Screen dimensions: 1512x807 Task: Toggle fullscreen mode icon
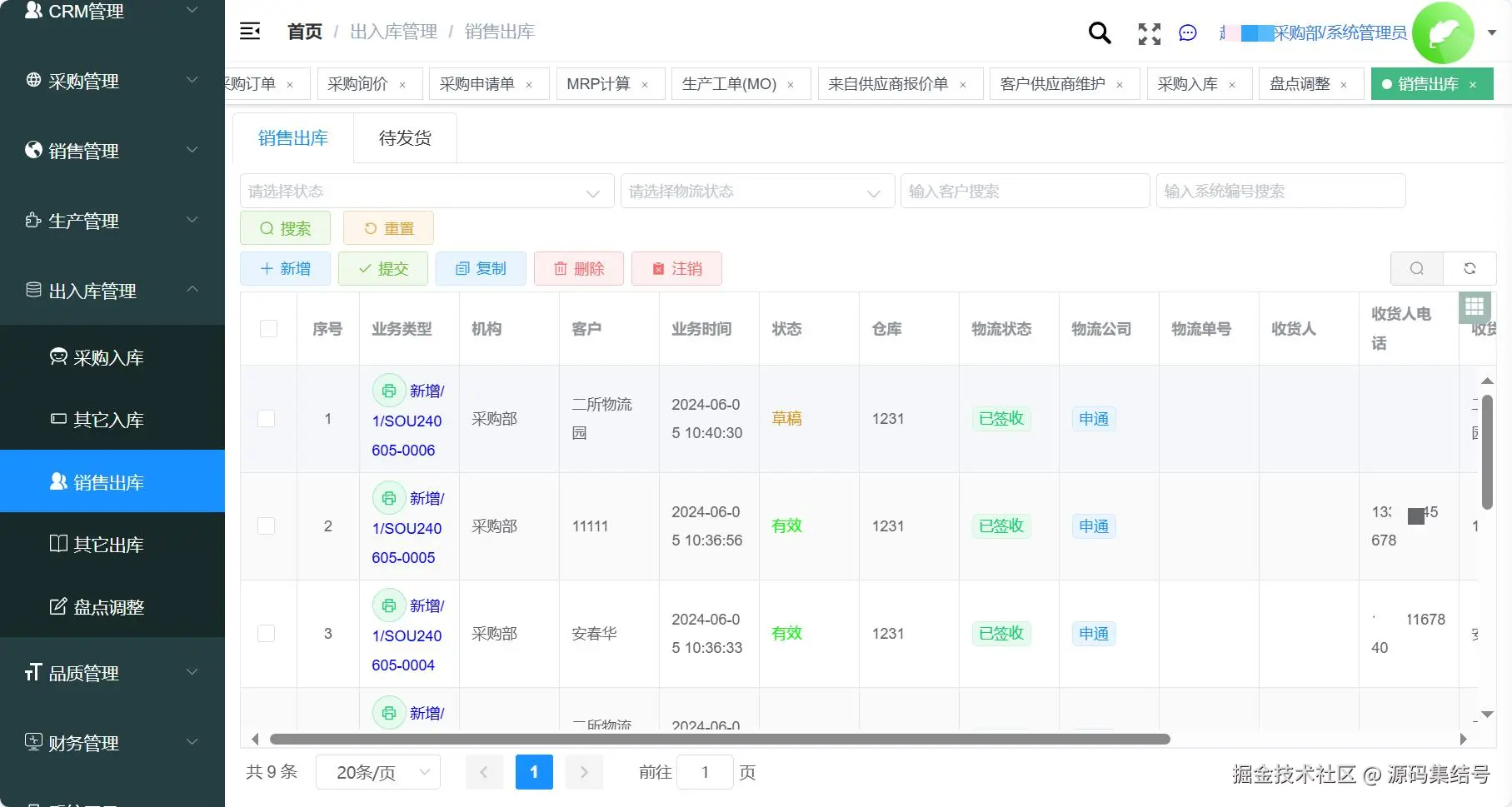(x=1149, y=34)
